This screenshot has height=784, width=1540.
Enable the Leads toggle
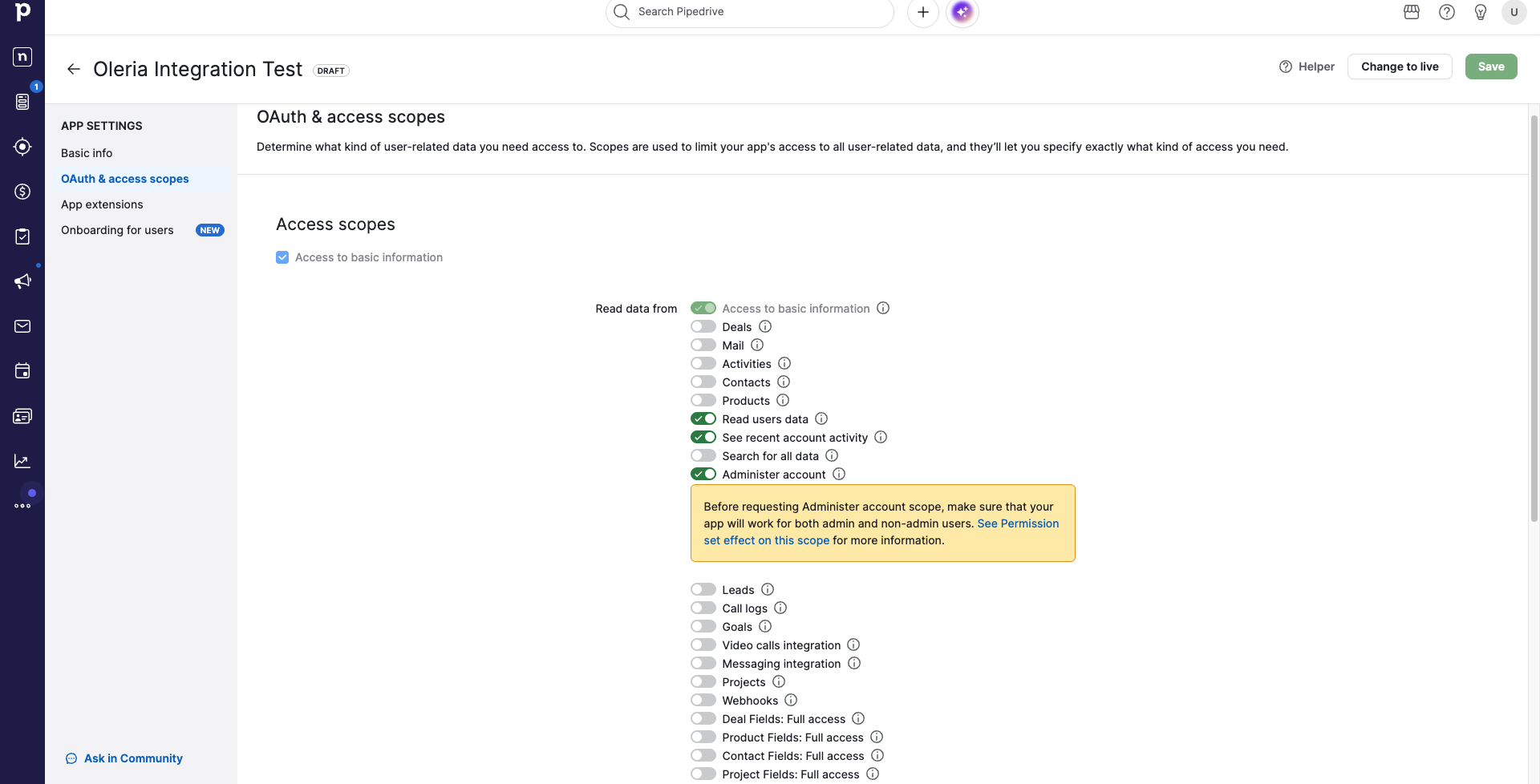pos(703,589)
